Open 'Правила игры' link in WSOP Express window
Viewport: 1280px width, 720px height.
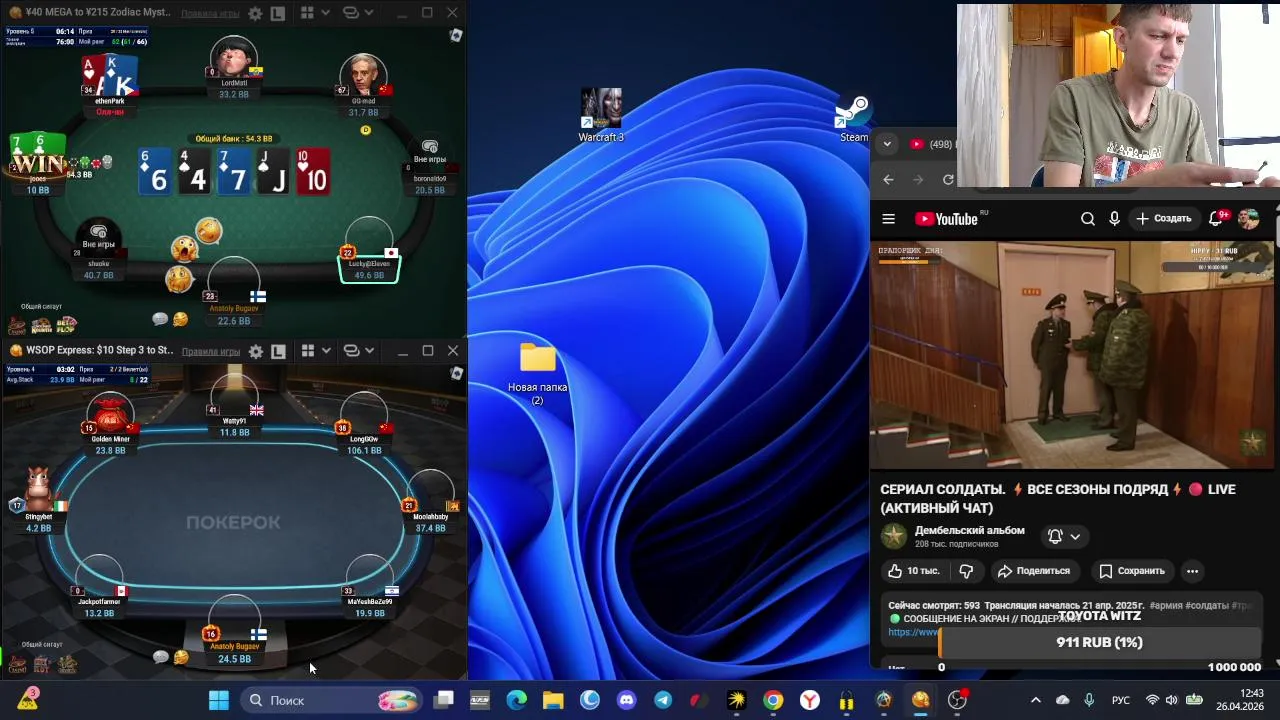[210, 351]
